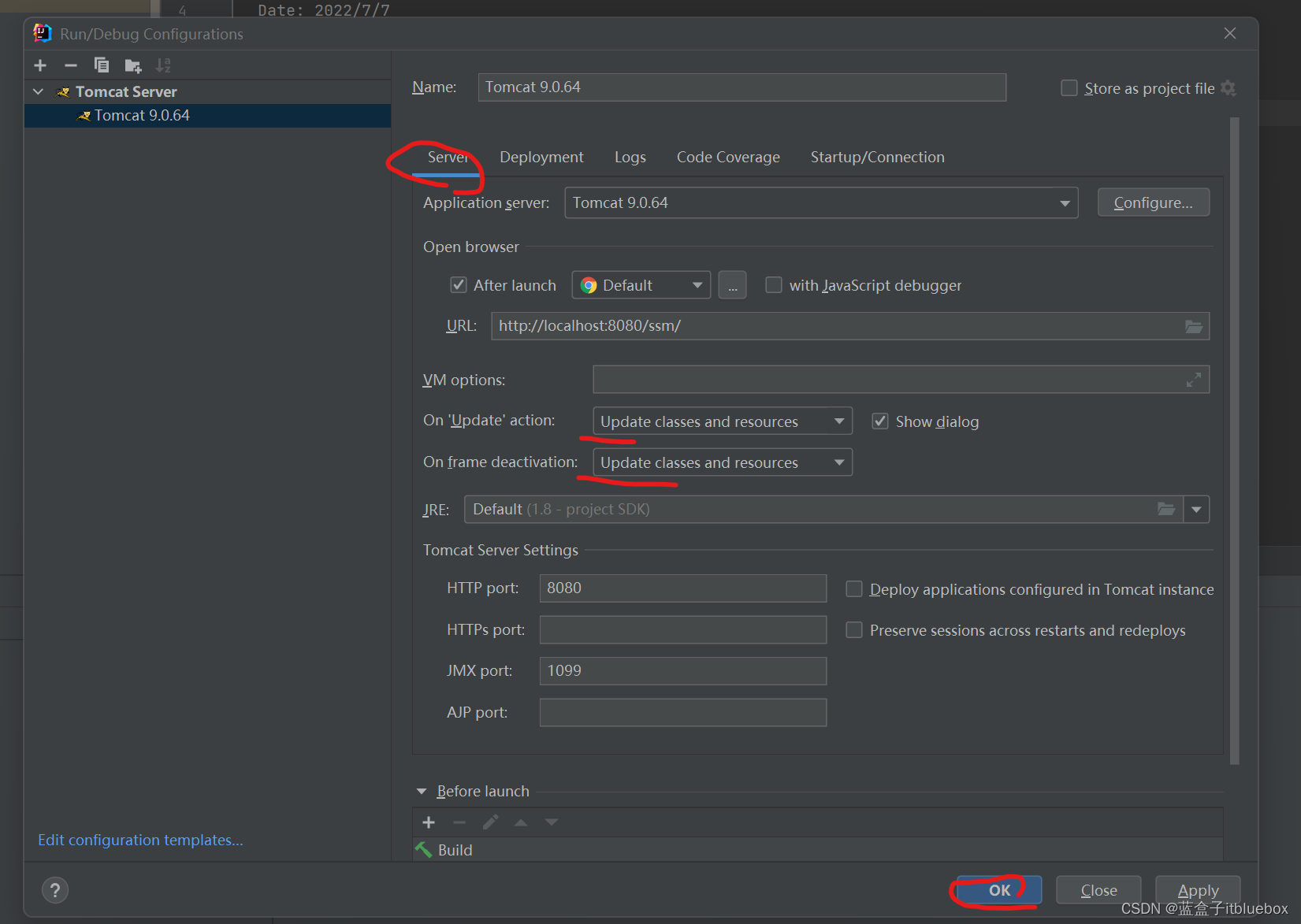The height and width of the screenshot is (924, 1301).
Task: Click the Configure... button
Action: [x=1153, y=202]
